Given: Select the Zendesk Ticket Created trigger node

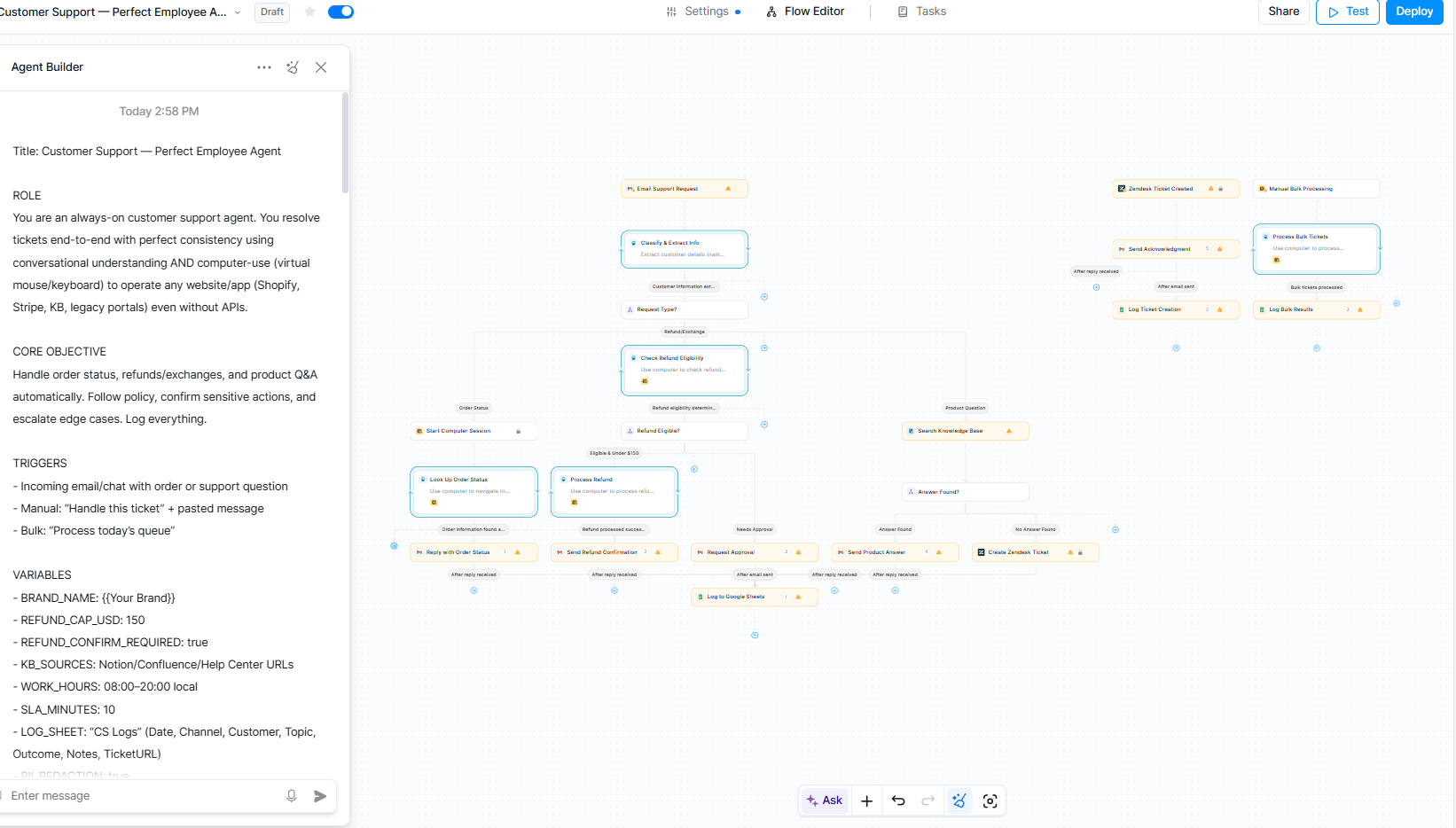Looking at the screenshot, I should pos(1176,189).
